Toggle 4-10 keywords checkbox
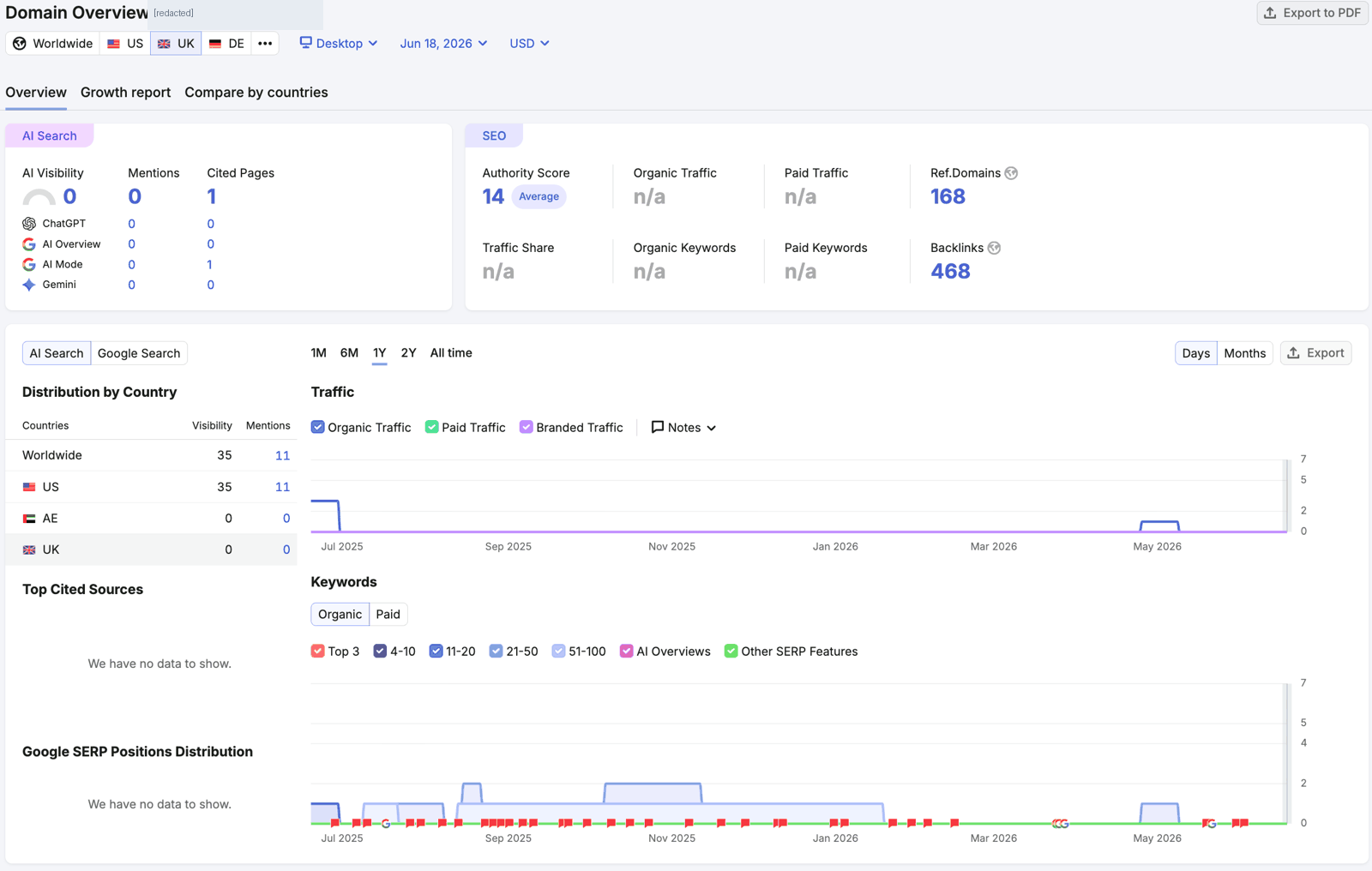The height and width of the screenshot is (871, 1372). pos(380,652)
